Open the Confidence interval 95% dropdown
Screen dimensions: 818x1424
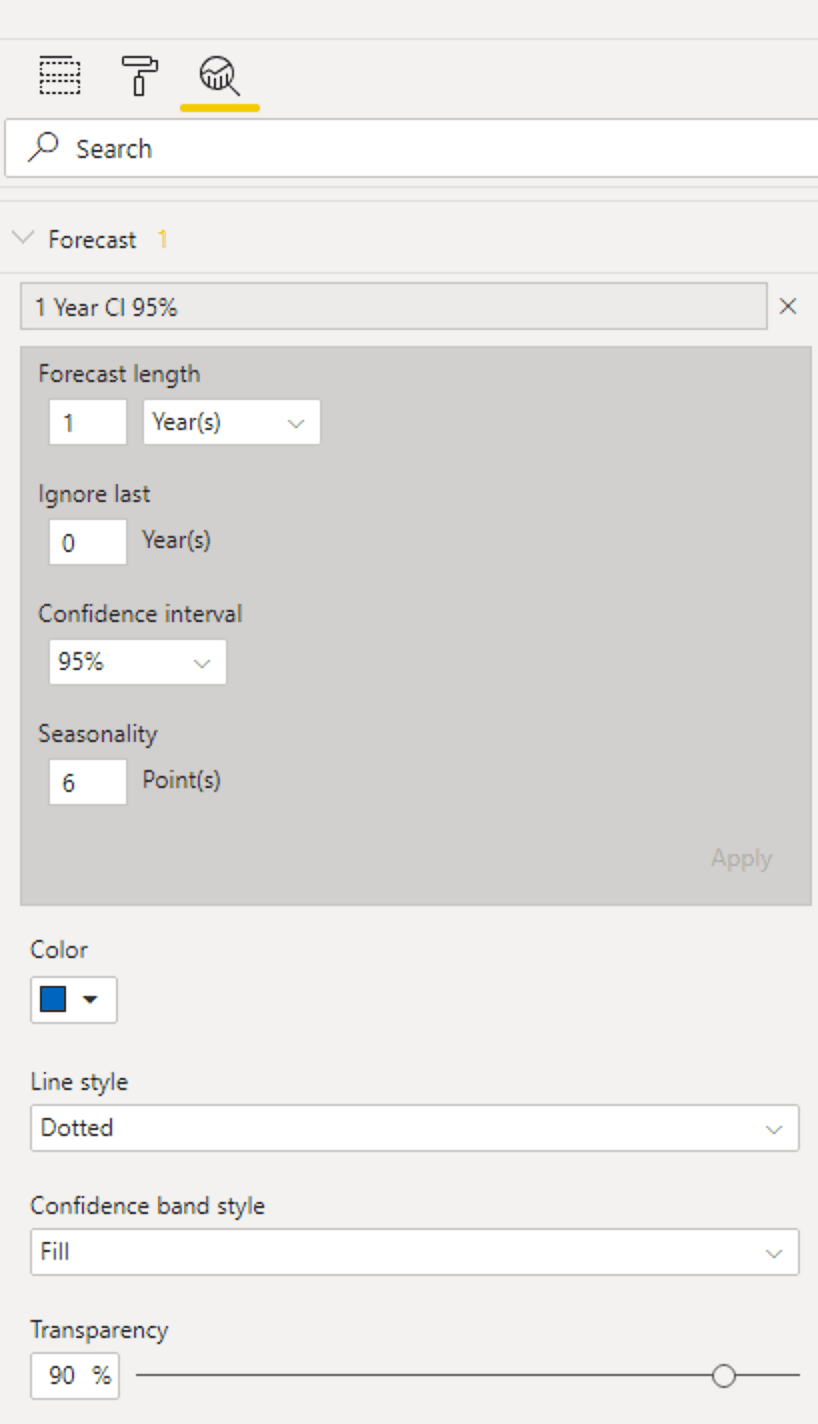(x=137, y=662)
